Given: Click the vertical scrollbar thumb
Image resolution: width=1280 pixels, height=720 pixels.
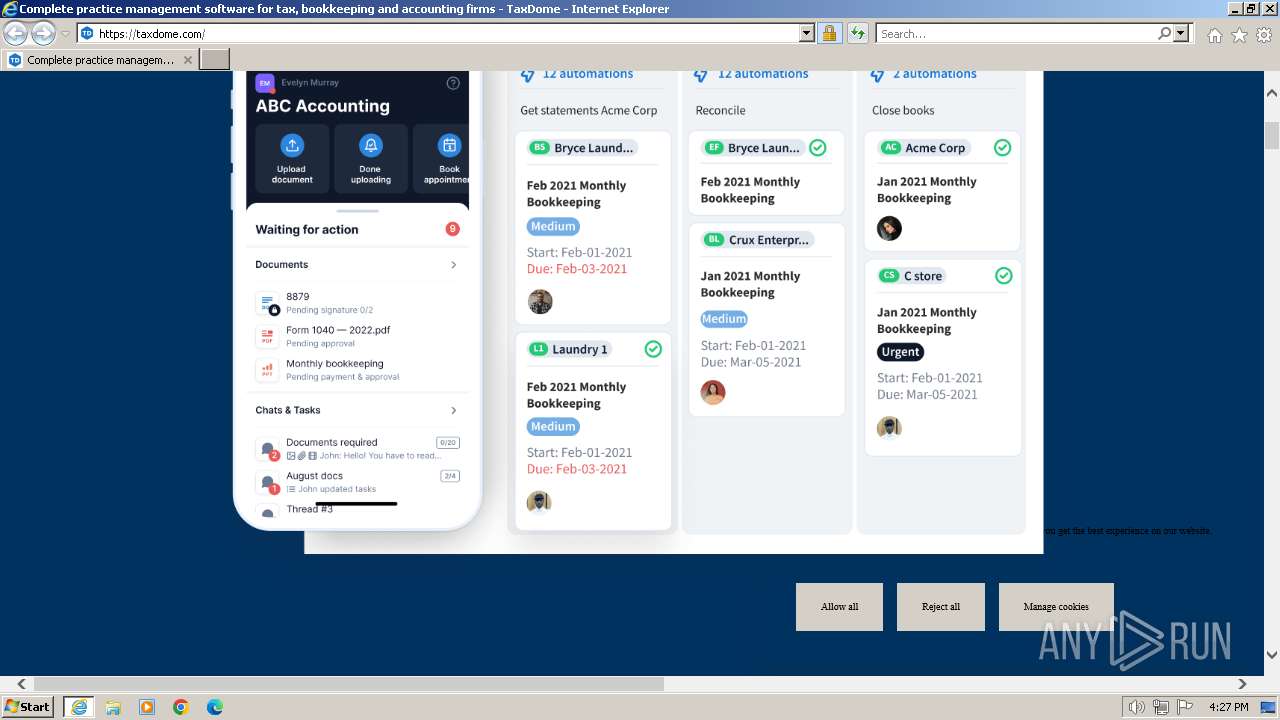Looking at the screenshot, I should pyautogui.click(x=1272, y=134).
